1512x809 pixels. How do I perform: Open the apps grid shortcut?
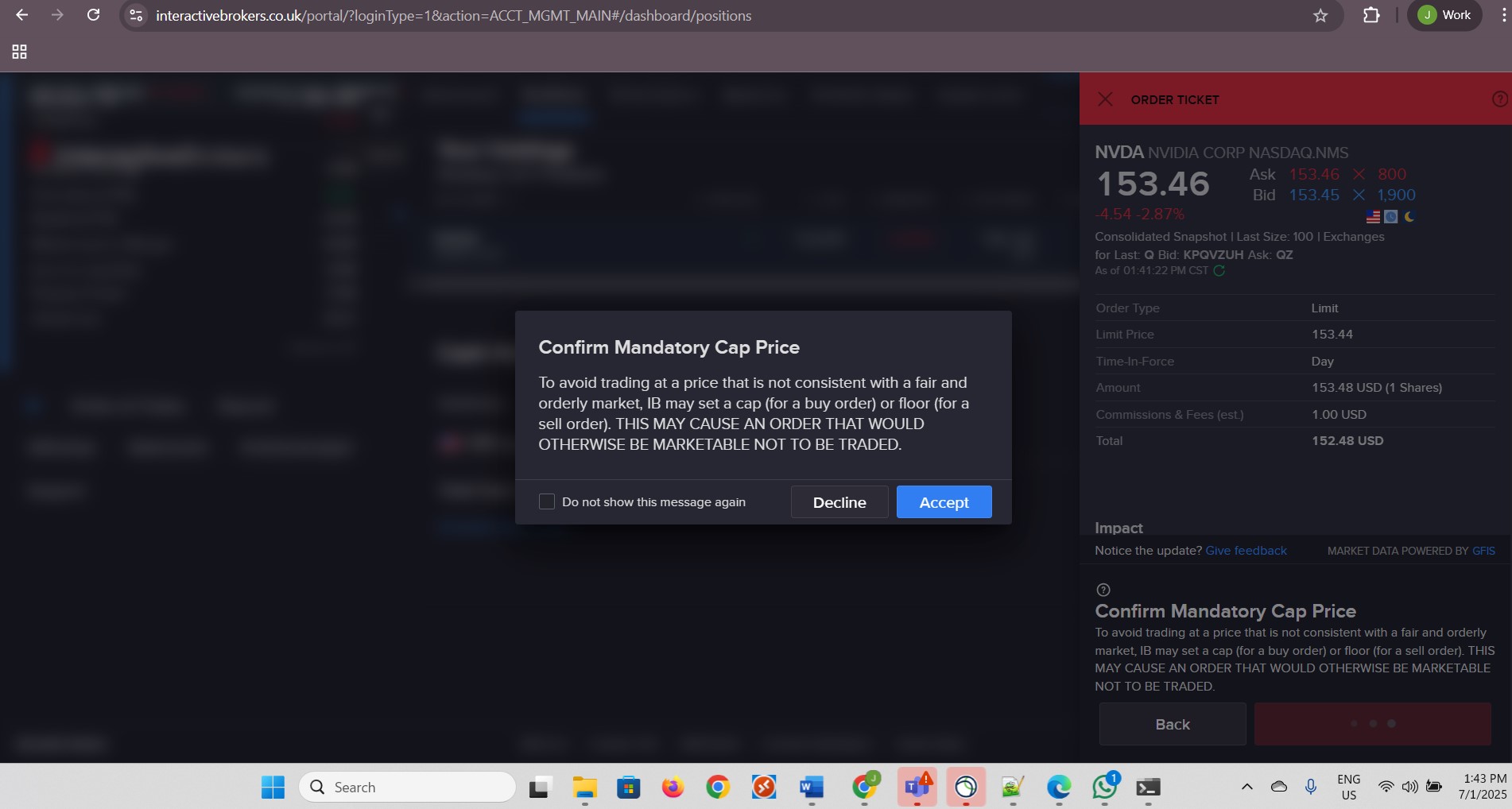(x=20, y=52)
